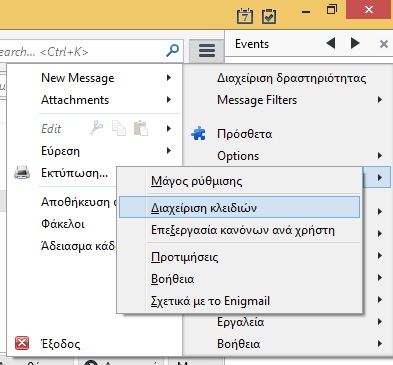Open the tasks tab icon
393x365 pixels.
click(269, 16)
